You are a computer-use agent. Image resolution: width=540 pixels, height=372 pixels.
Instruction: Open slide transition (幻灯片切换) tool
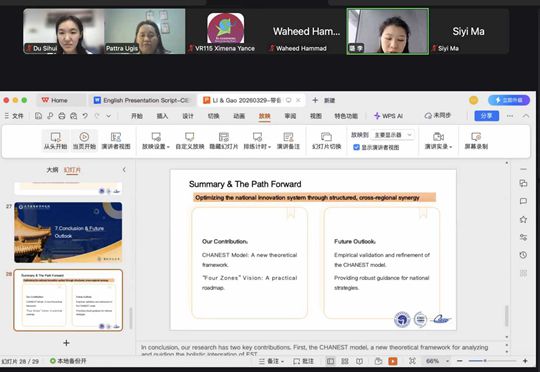[x=326, y=141]
